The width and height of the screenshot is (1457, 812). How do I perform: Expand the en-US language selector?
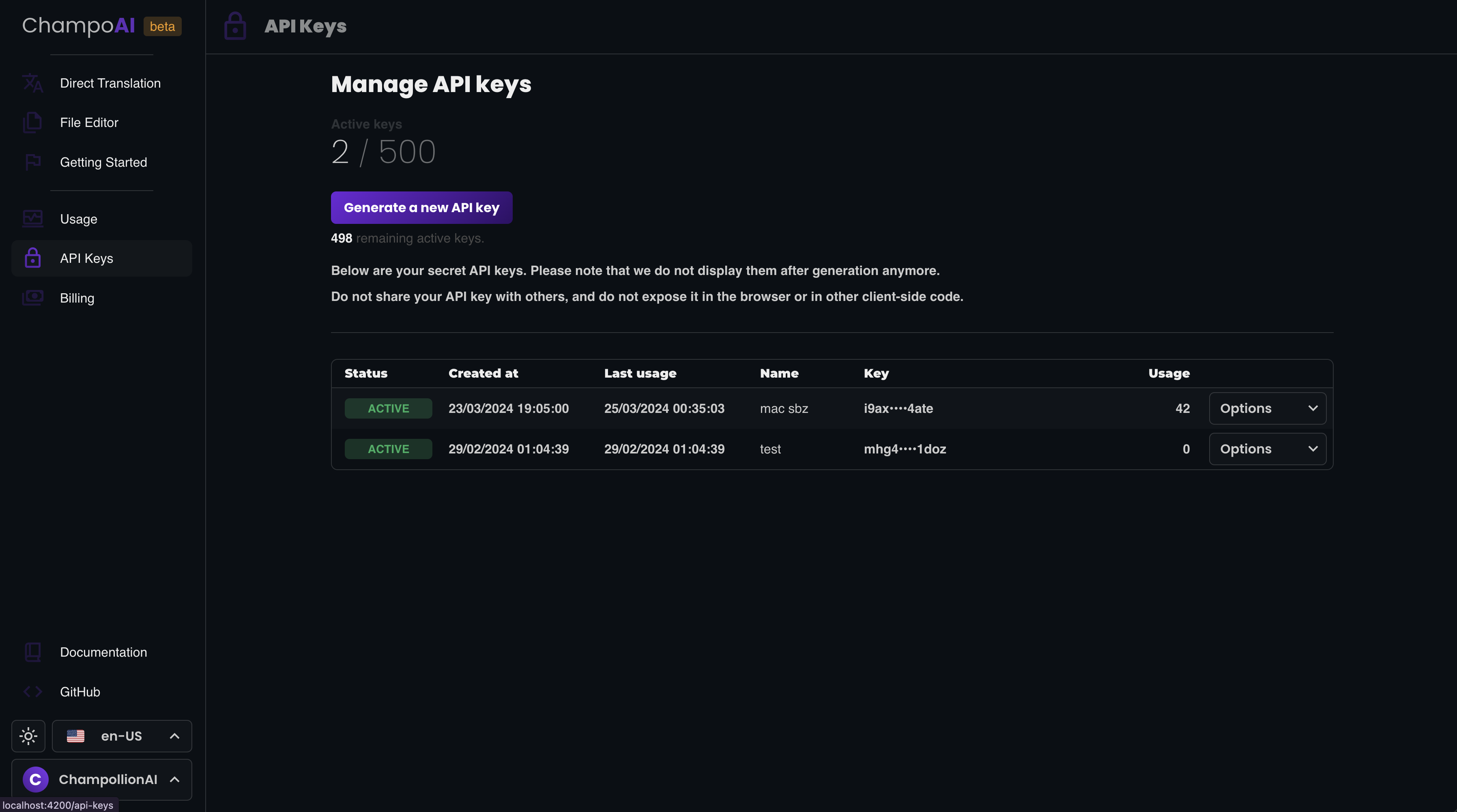122,736
